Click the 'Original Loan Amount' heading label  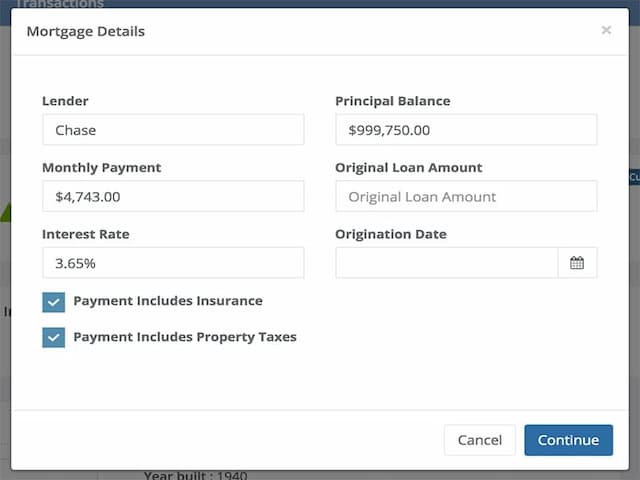coord(408,168)
